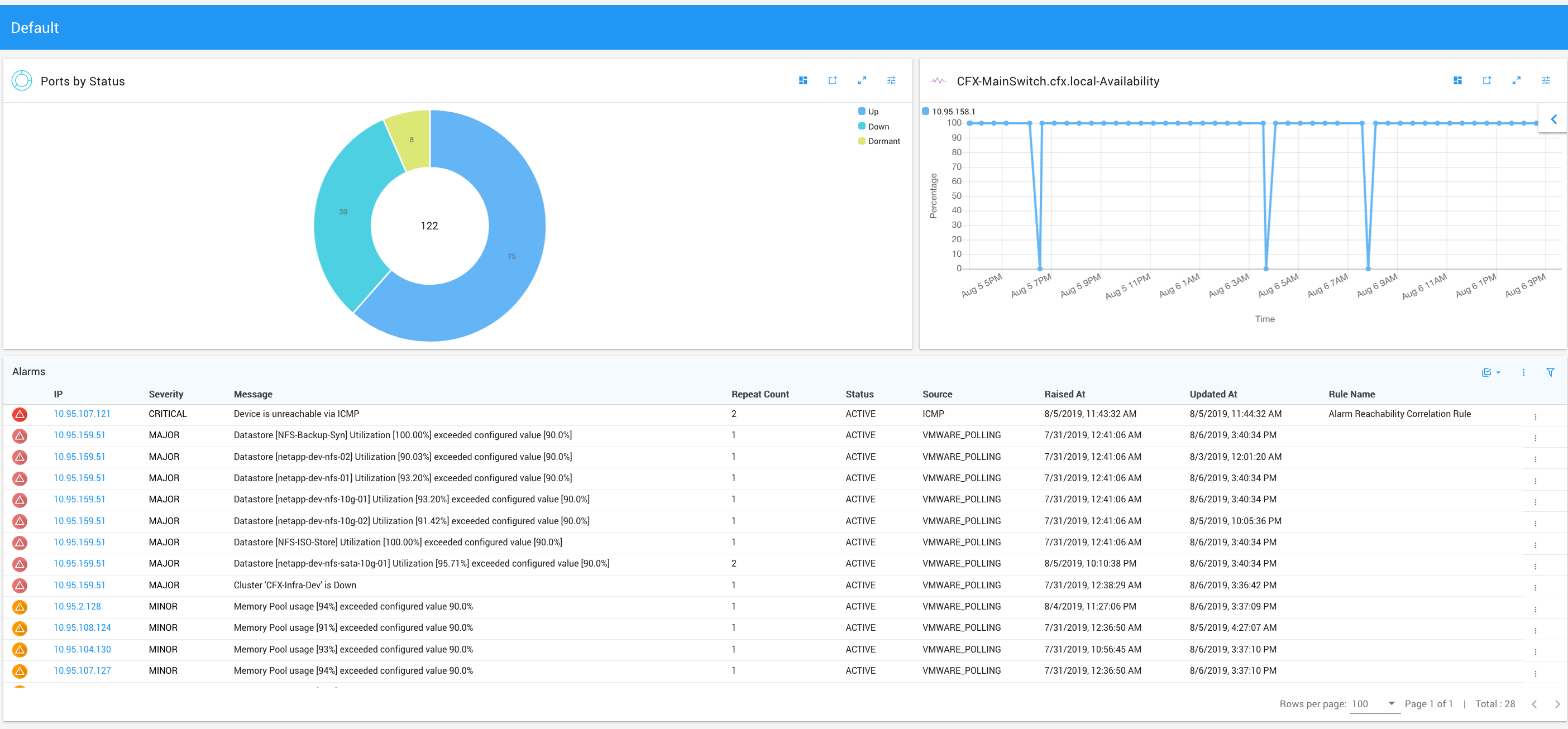Click the filter funnel icon in Alarms

coord(1550,372)
